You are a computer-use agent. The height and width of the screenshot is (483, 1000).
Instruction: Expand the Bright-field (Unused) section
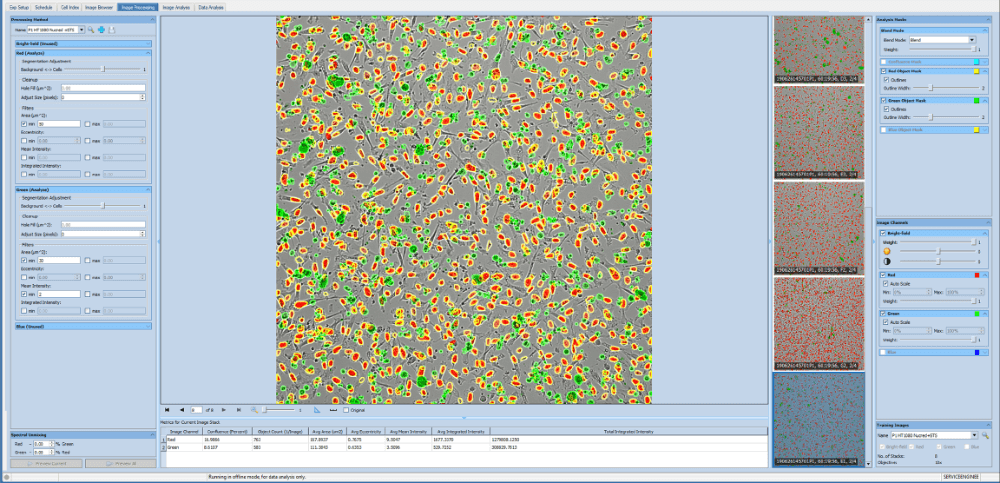[x=78, y=44]
